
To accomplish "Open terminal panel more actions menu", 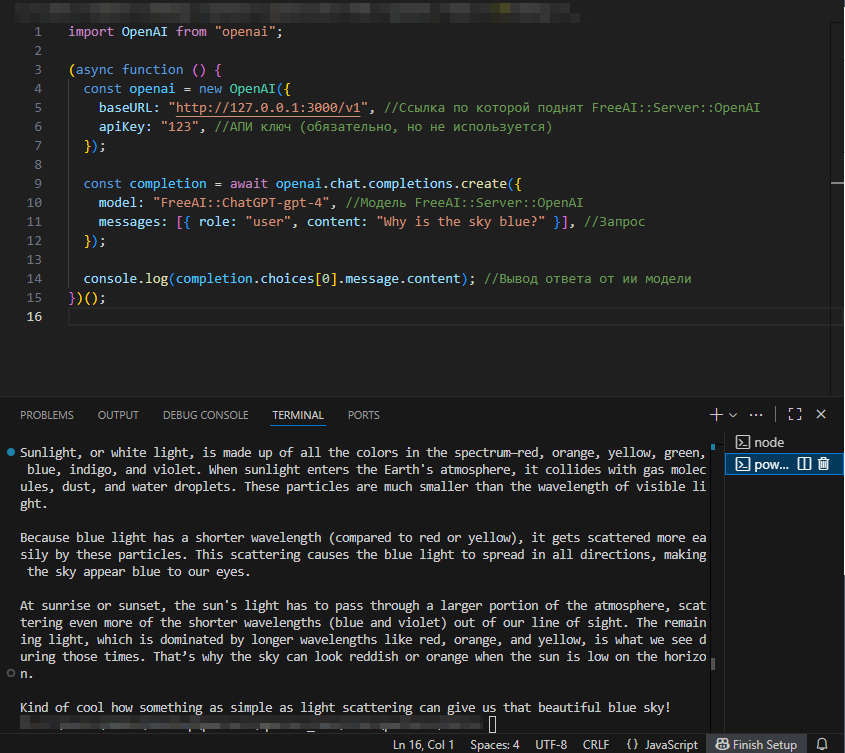I will point(756,414).
